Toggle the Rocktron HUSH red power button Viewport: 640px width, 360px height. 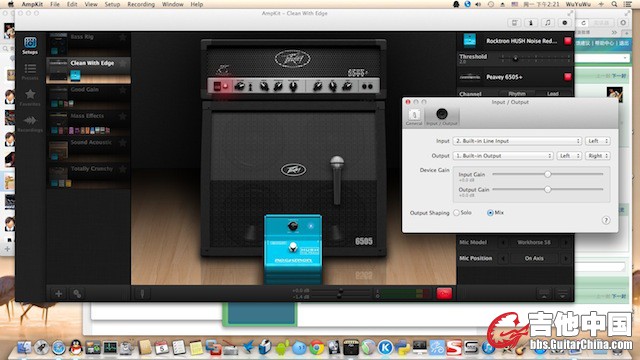[567, 41]
